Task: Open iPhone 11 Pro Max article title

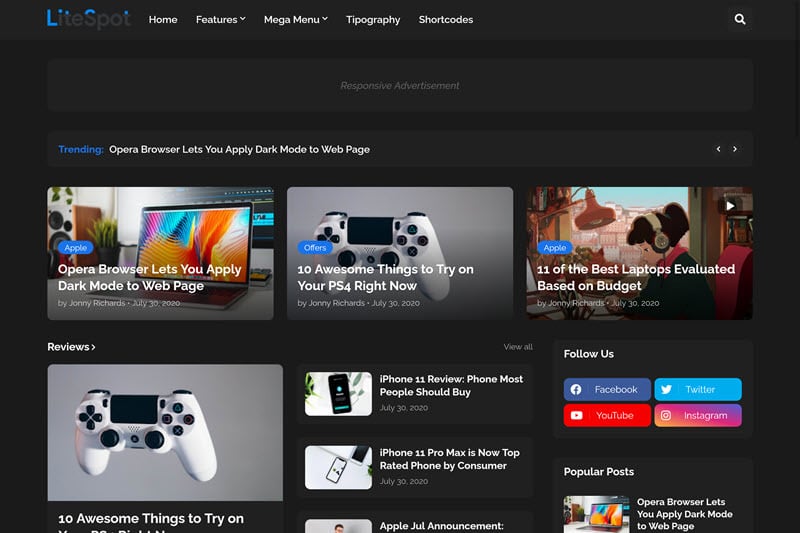Action: 449,459
